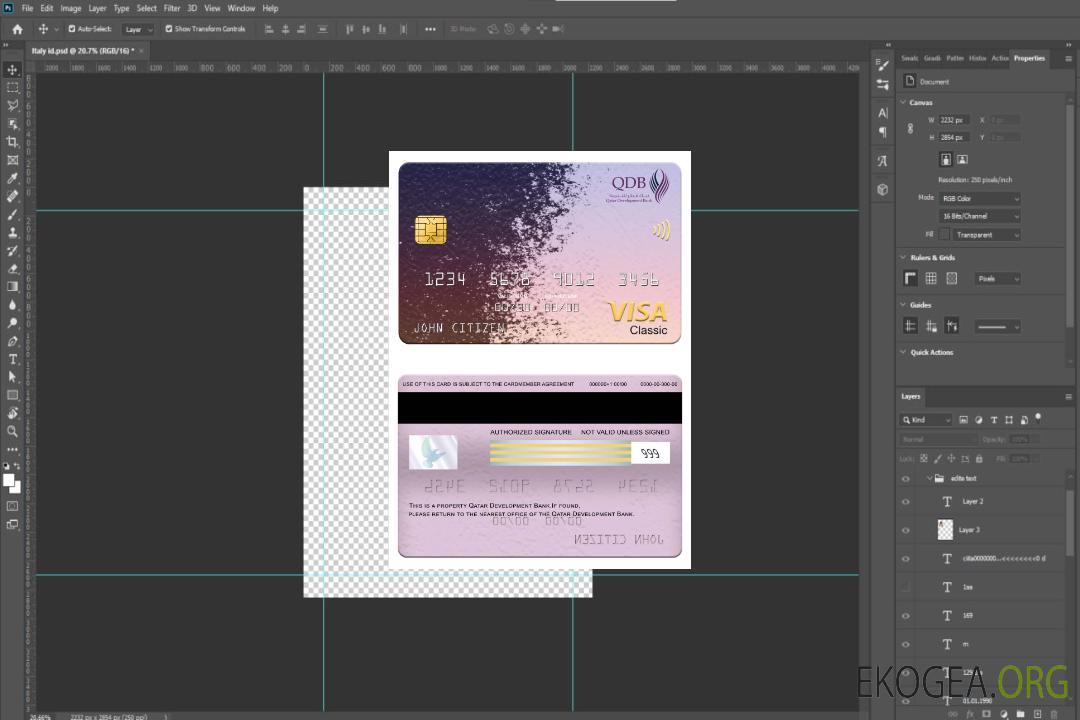Select the Crop tool

(x=12, y=142)
